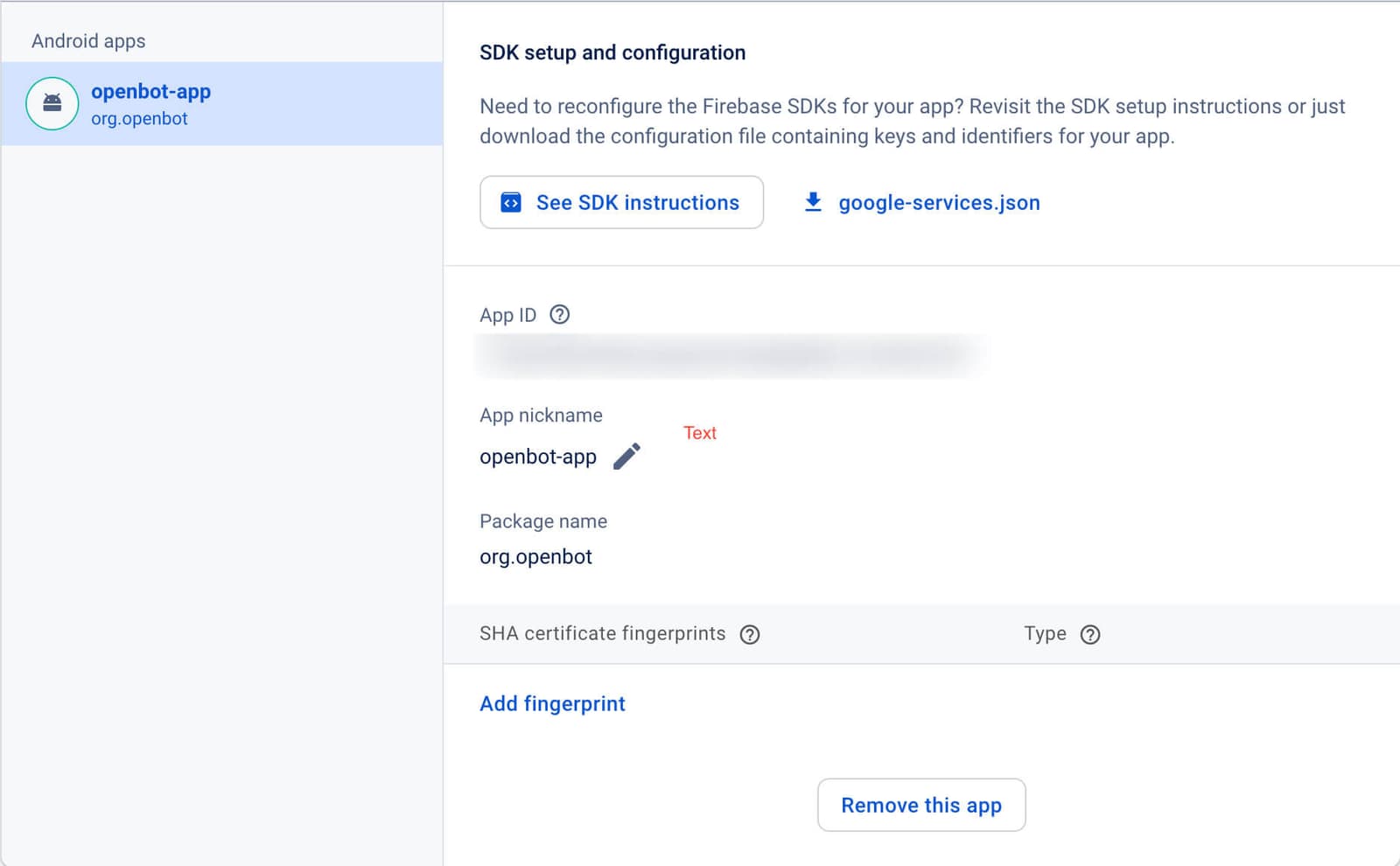Viewport: 1400px width, 866px height.
Task: Download google-services.json file
Action: pyautogui.click(x=921, y=202)
